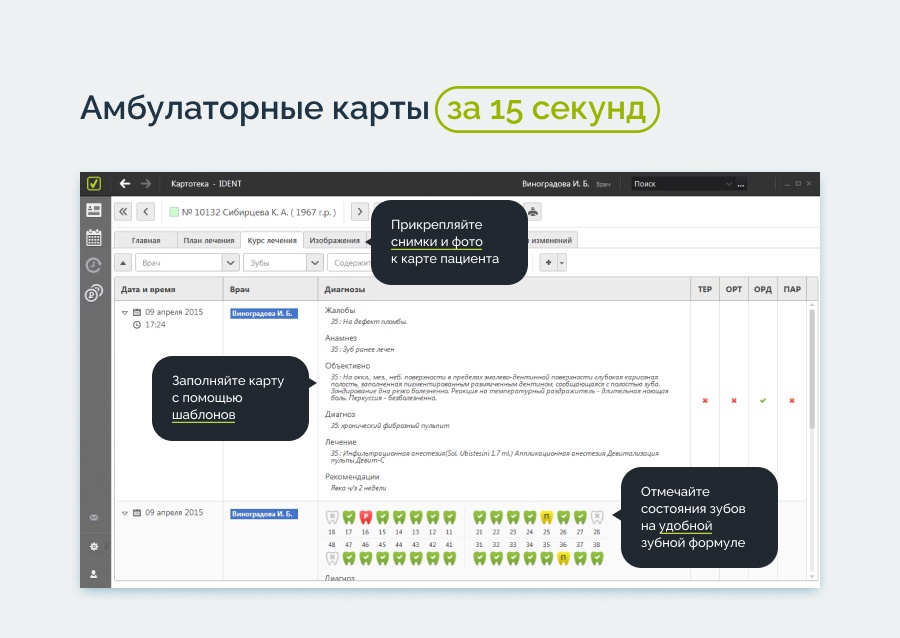Open the user profile sidebar icon

pyautogui.click(x=94, y=574)
